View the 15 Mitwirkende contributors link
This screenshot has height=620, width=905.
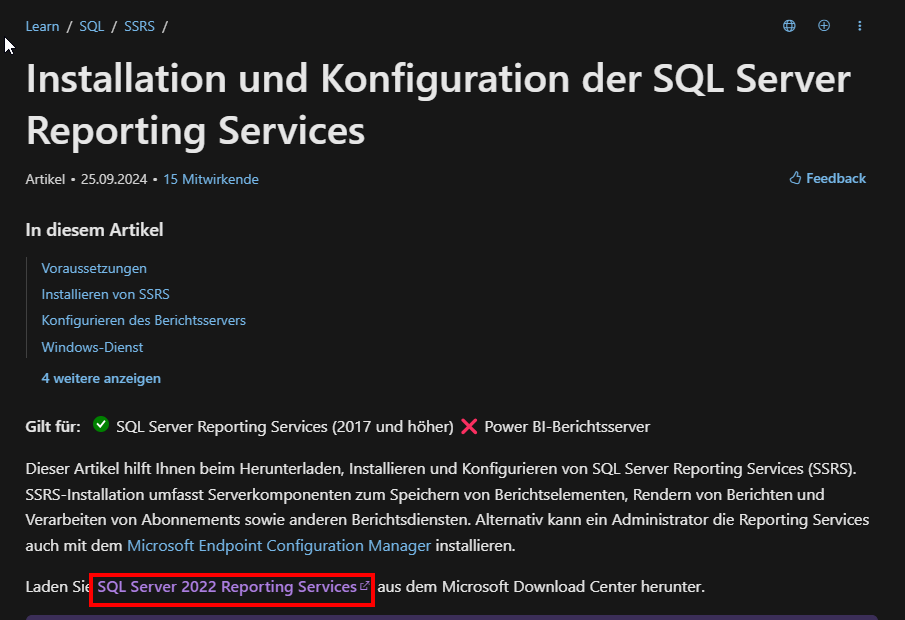click(211, 180)
